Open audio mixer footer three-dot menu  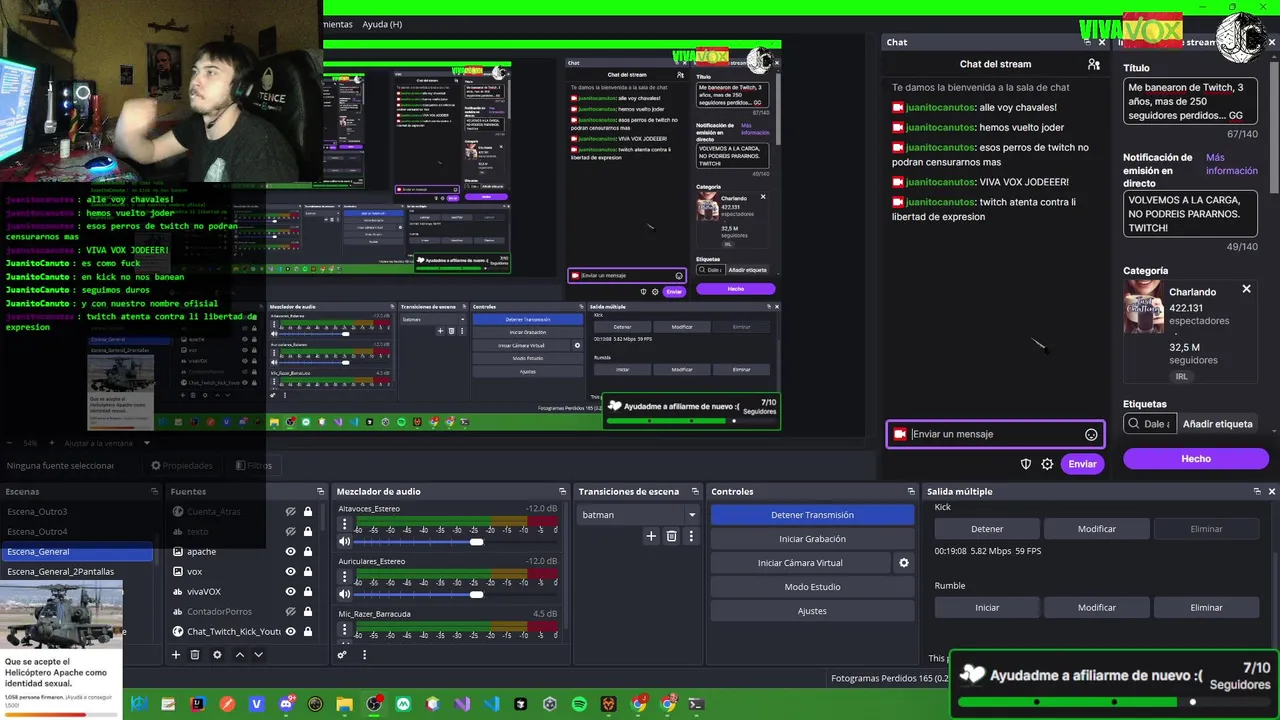(364, 655)
